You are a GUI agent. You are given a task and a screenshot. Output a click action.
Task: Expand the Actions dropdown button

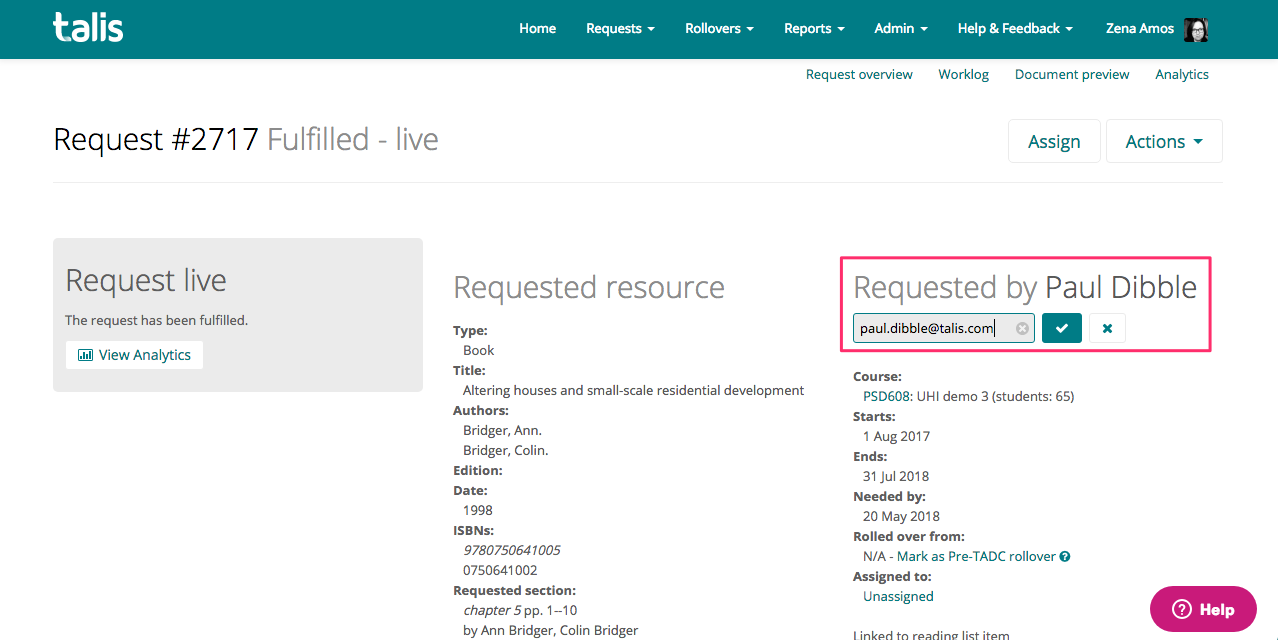pyautogui.click(x=1164, y=141)
